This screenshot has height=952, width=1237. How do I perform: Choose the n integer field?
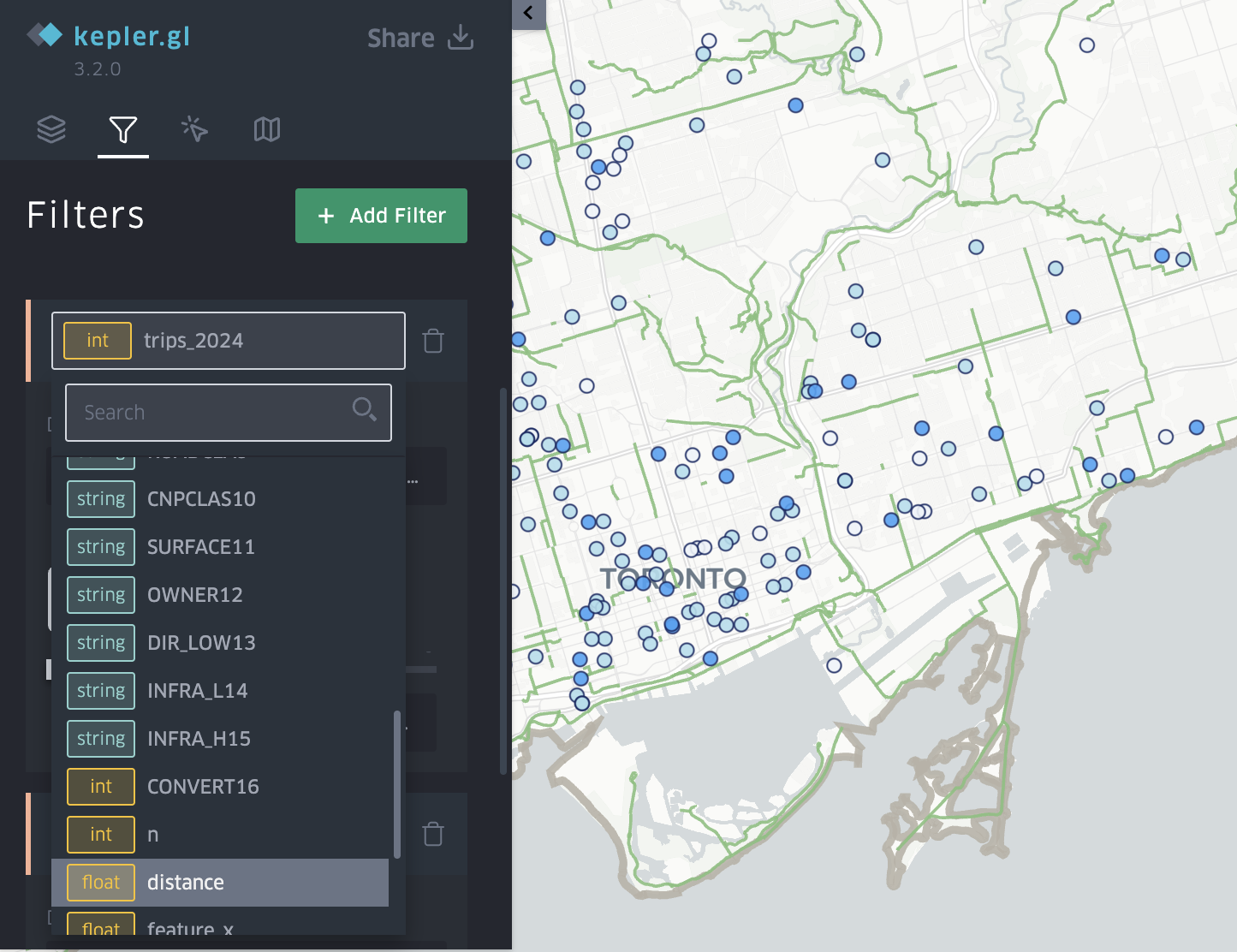click(x=152, y=835)
